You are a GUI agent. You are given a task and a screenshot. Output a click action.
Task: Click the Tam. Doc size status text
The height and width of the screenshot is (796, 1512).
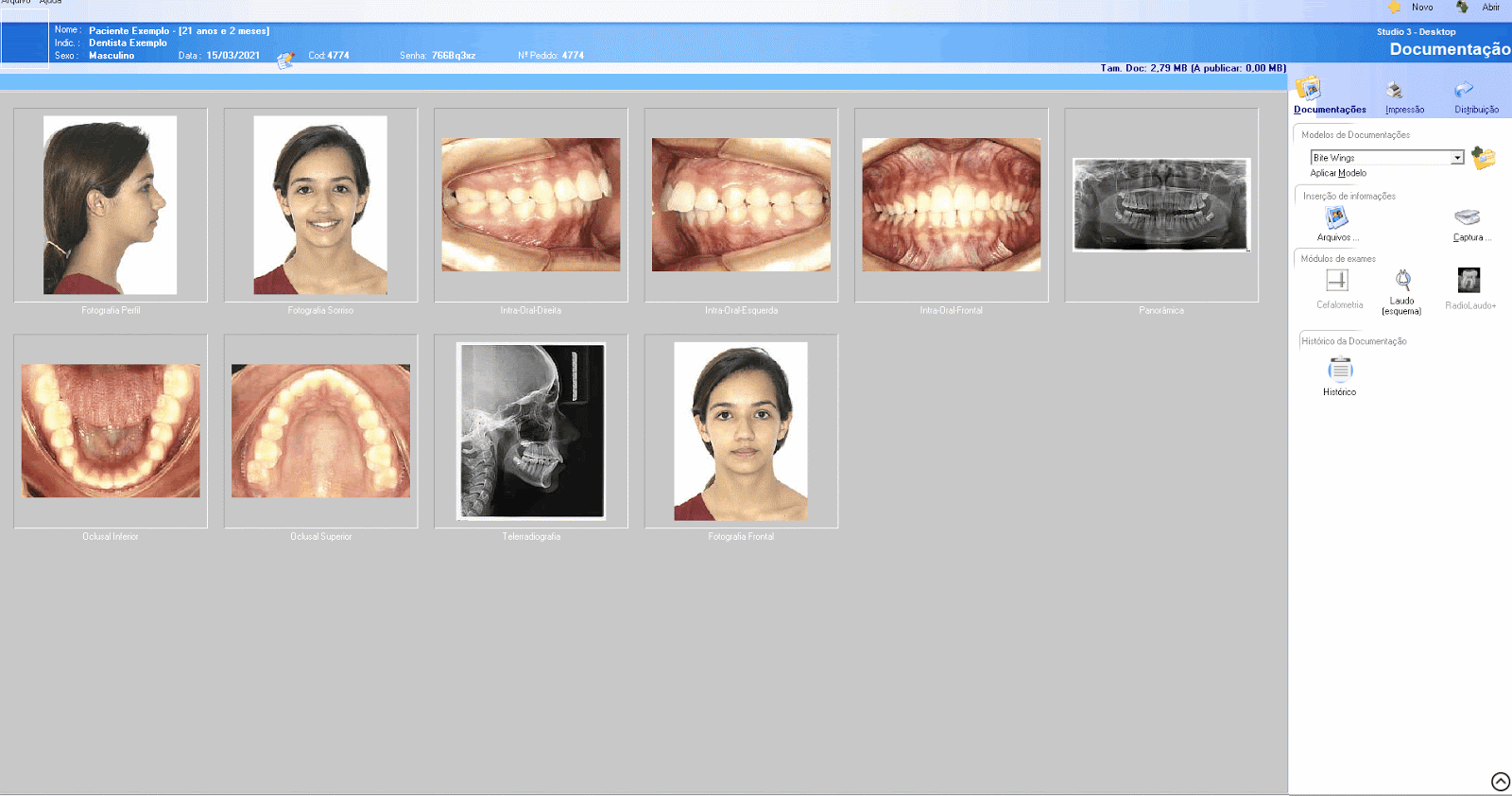click(1193, 68)
